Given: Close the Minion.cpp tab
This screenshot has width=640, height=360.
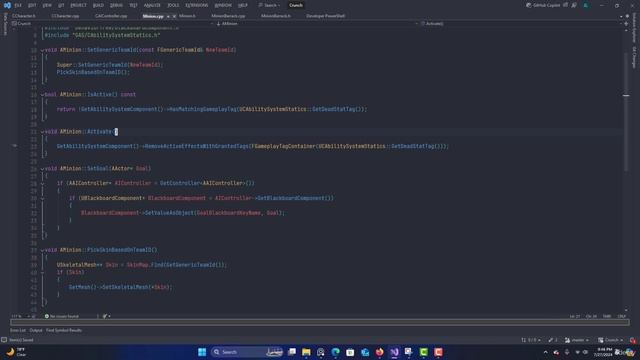Looking at the screenshot, I should coord(174,16).
